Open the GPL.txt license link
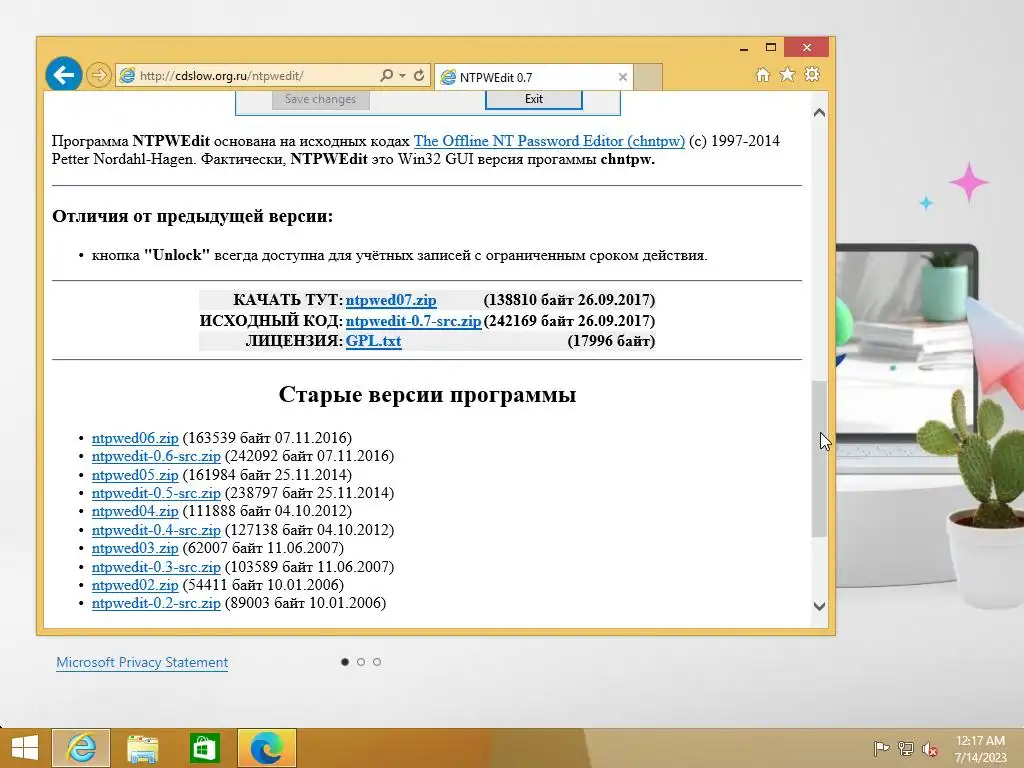1024x768 pixels. coord(373,341)
